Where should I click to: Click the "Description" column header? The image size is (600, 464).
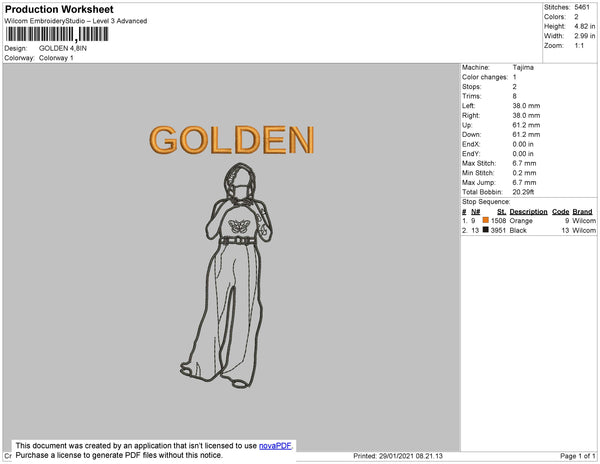pyautogui.click(x=528, y=212)
